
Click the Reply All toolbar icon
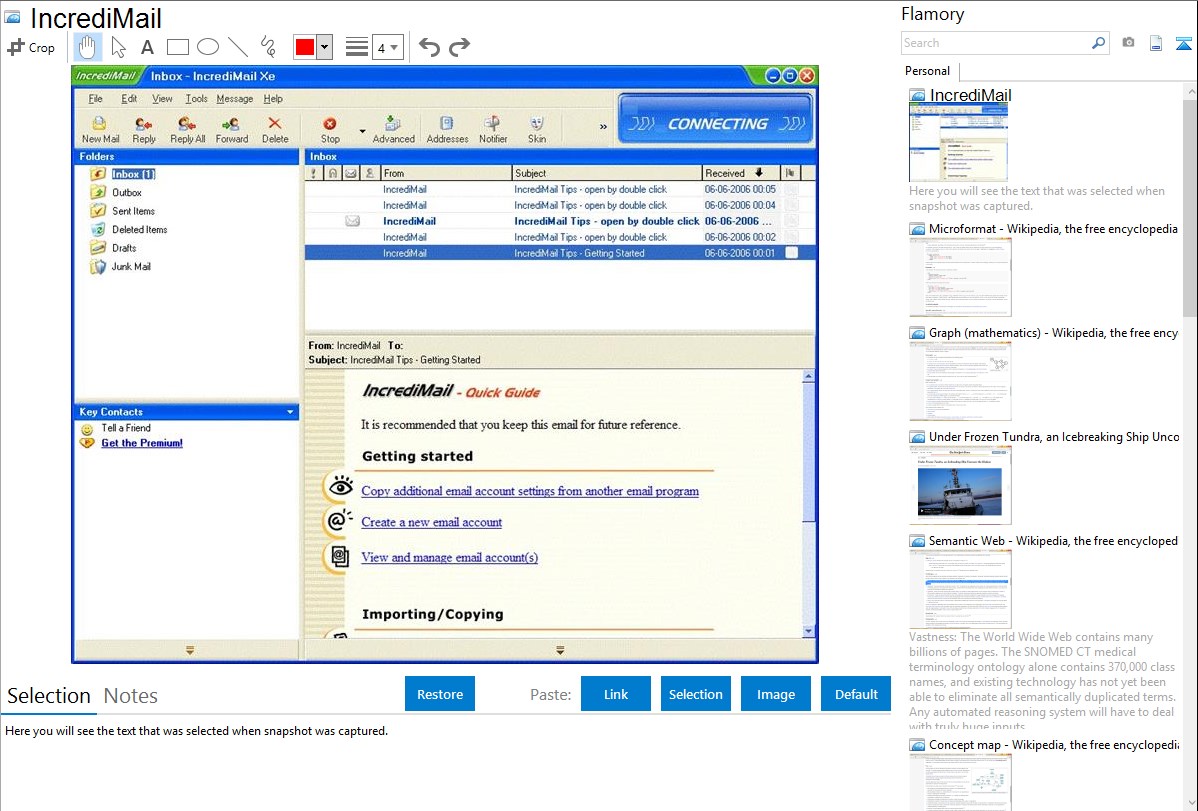coord(187,130)
